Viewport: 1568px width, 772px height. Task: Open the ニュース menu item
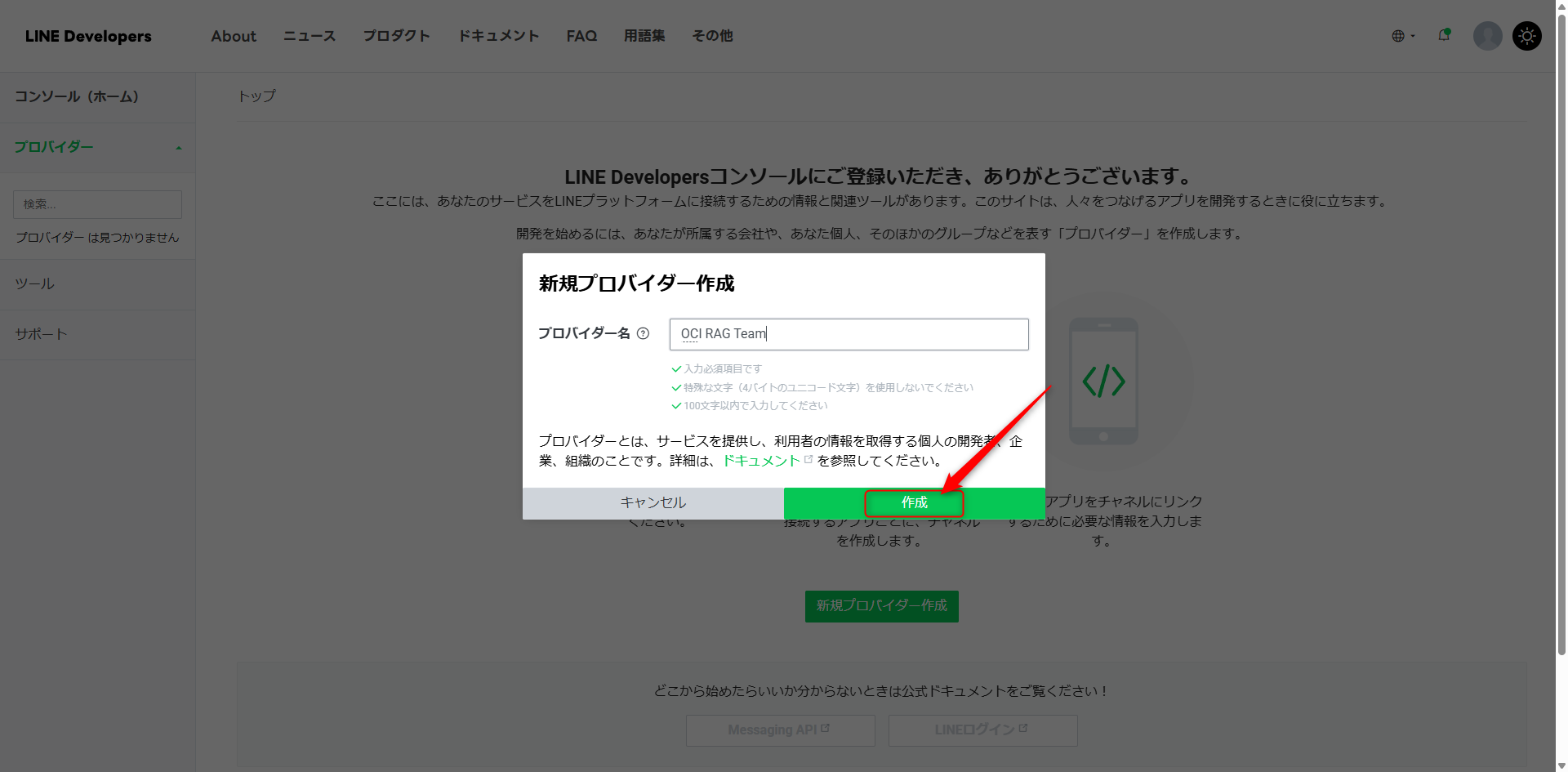coord(310,36)
